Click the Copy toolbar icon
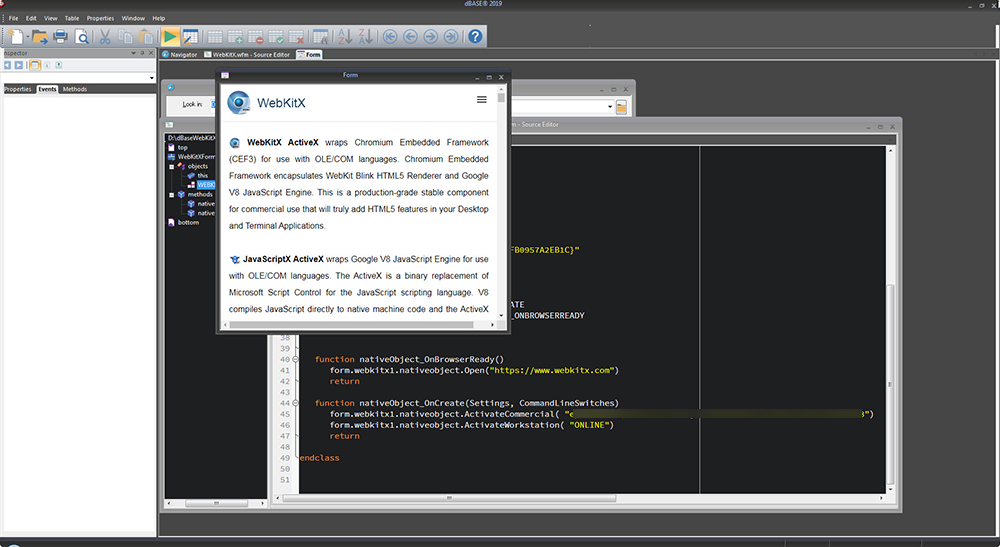Image resolution: width=1000 pixels, height=547 pixels. click(x=126, y=37)
